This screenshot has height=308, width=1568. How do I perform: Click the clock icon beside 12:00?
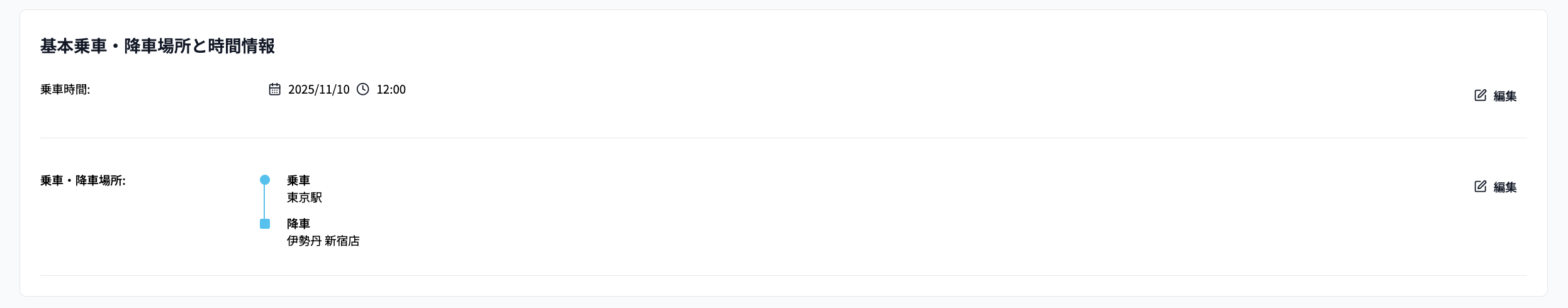click(363, 89)
